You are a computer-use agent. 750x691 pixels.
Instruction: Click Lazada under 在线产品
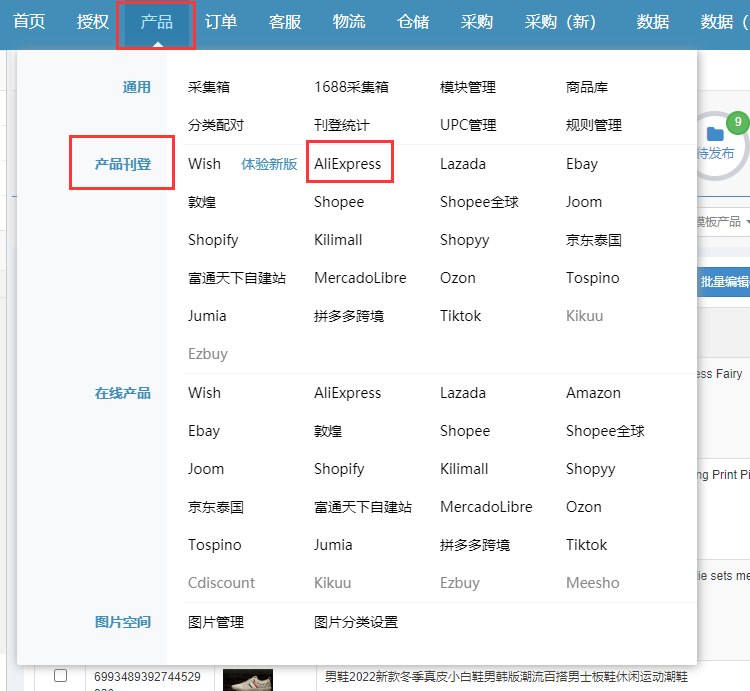click(463, 393)
